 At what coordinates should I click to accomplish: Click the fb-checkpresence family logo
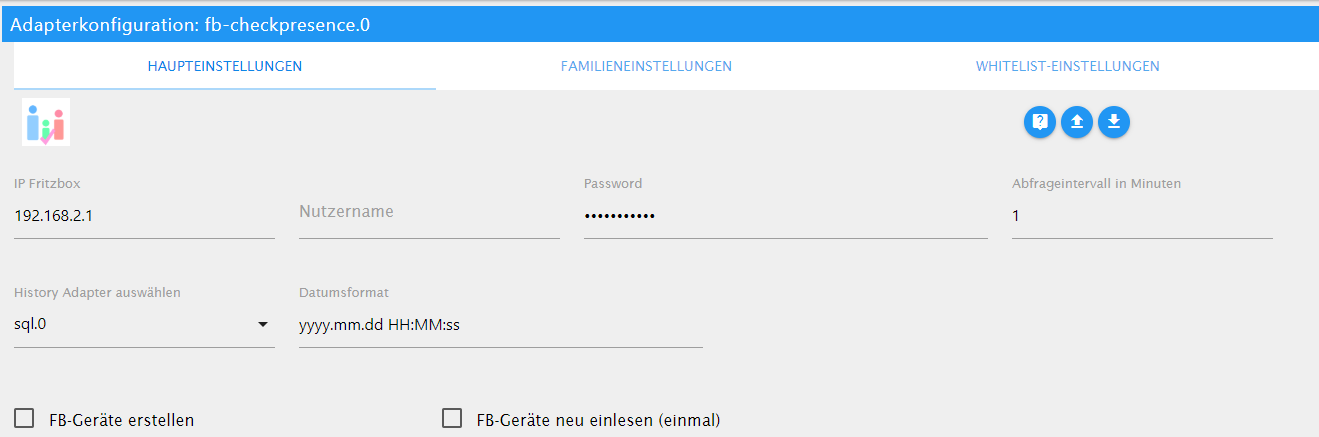pyautogui.click(x=46, y=122)
